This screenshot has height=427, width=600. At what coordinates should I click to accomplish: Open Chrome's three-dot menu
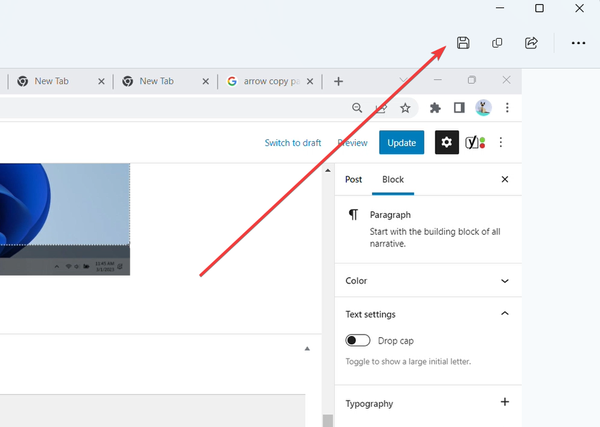(x=507, y=108)
